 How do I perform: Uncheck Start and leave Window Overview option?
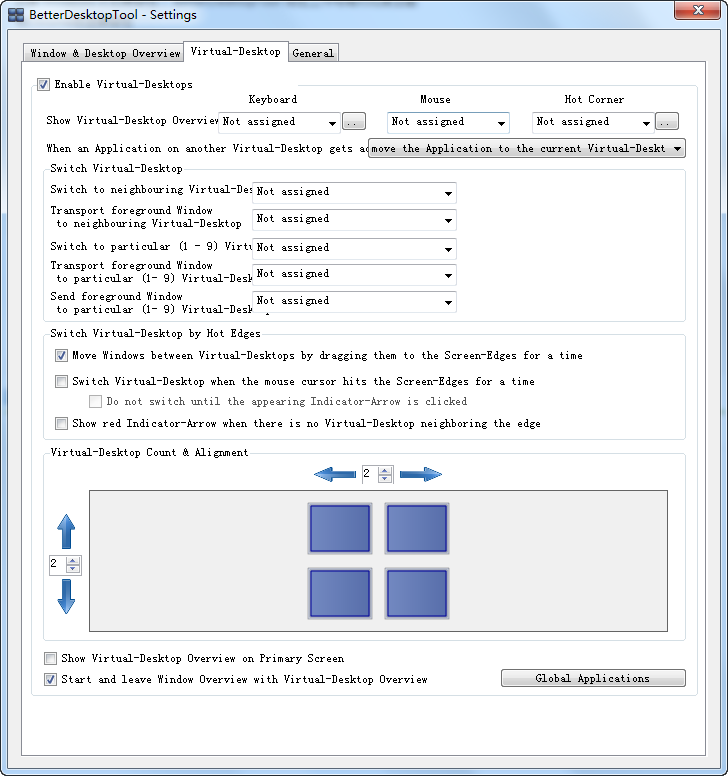(50, 679)
